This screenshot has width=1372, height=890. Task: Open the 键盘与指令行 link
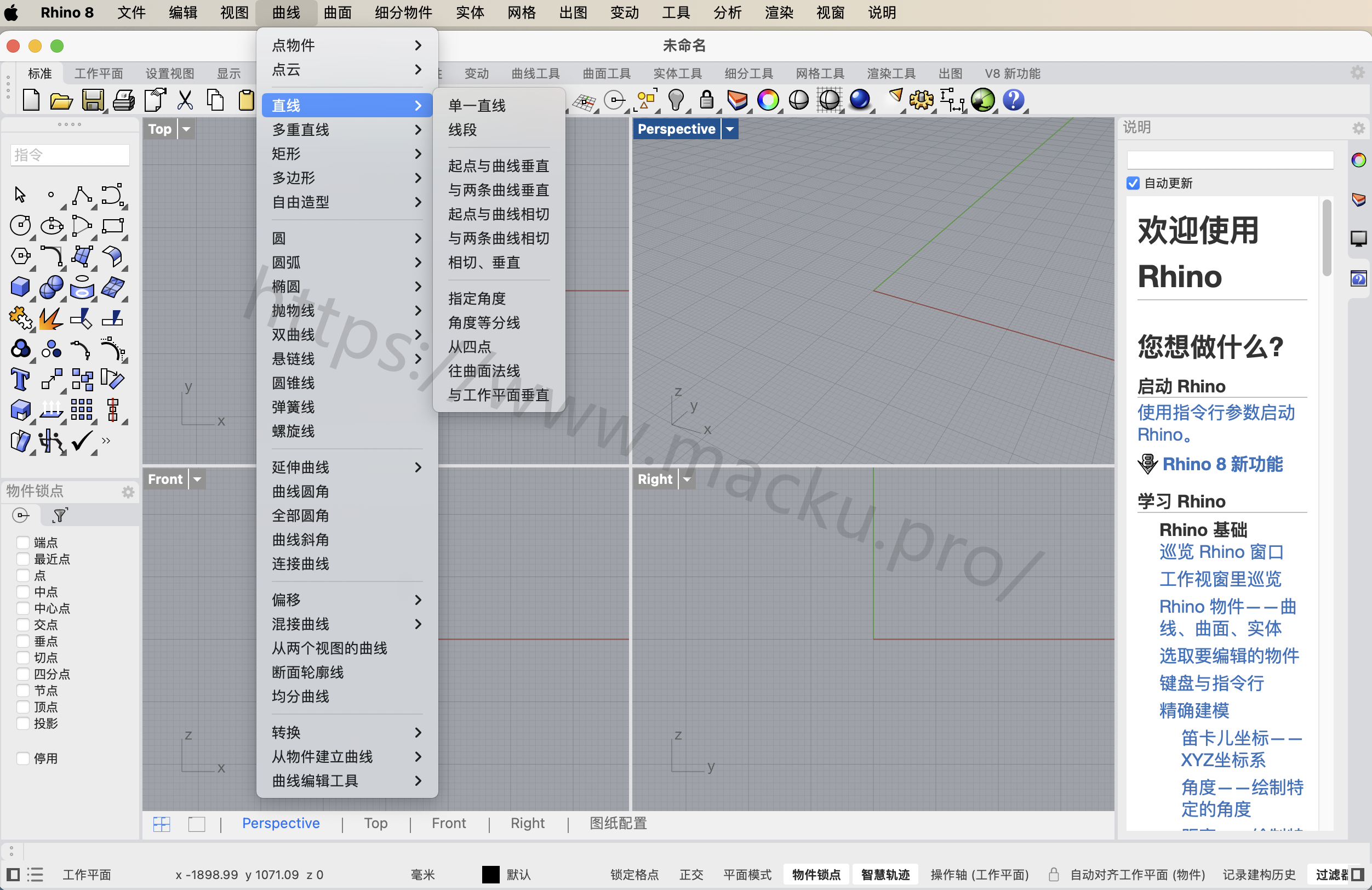[x=1211, y=683]
